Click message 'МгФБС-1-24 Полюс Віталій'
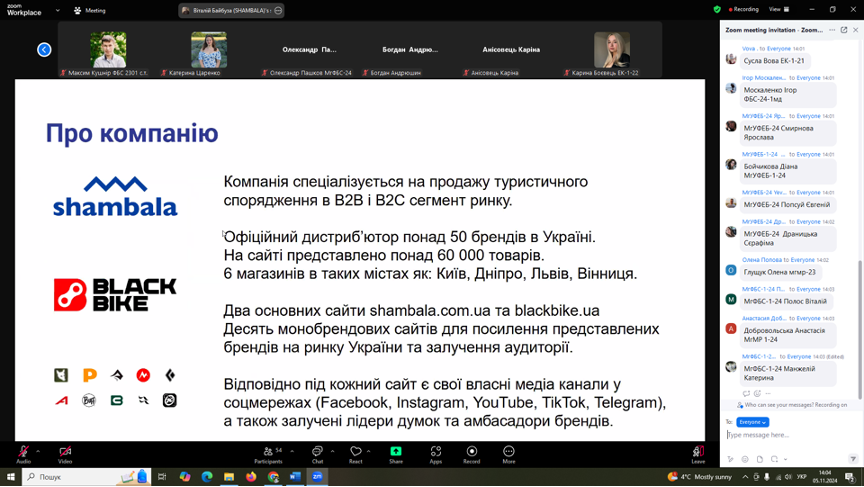Viewport: 864px width, 487px height. click(785, 301)
